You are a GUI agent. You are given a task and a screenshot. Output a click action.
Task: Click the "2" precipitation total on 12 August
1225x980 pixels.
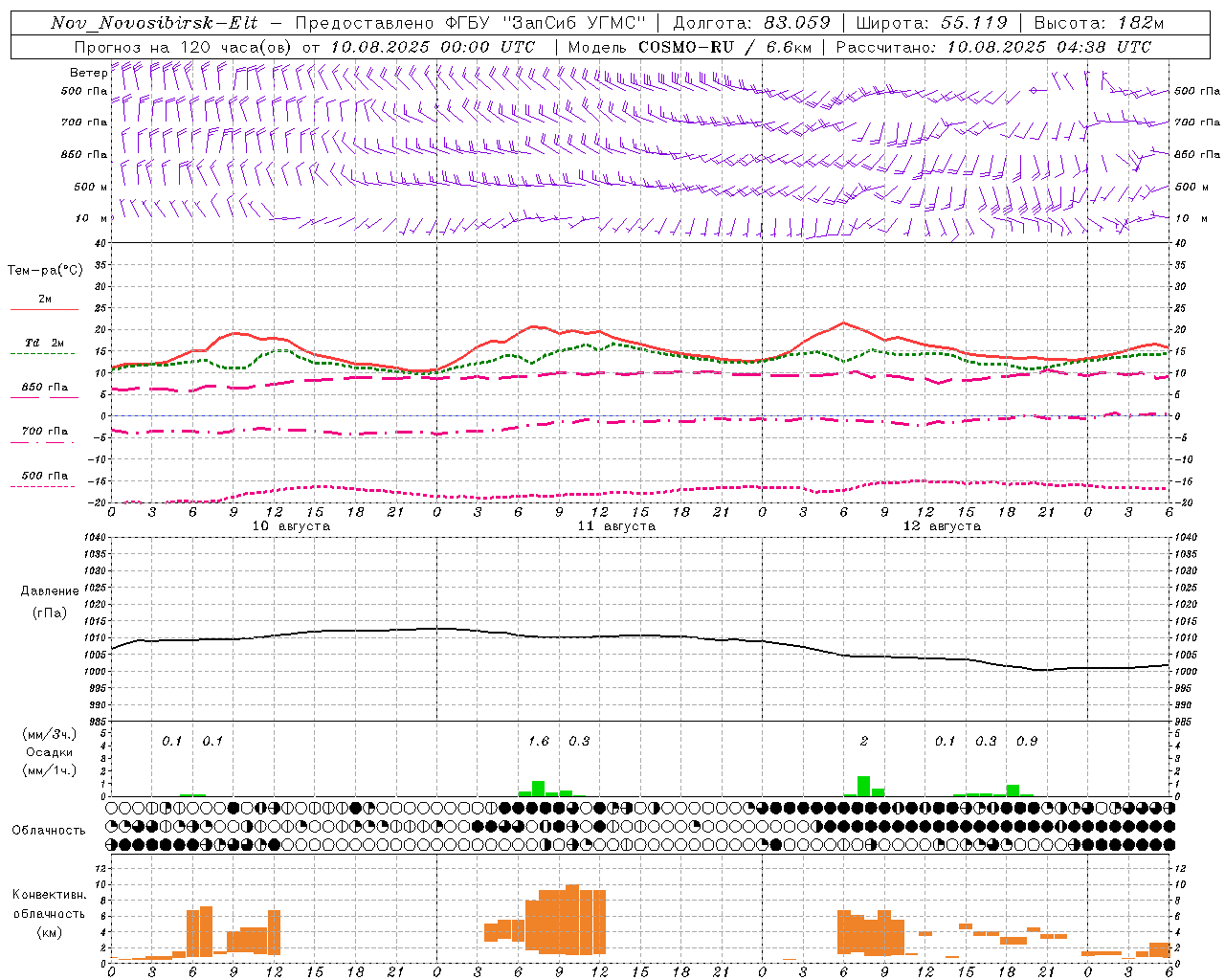[x=864, y=742]
